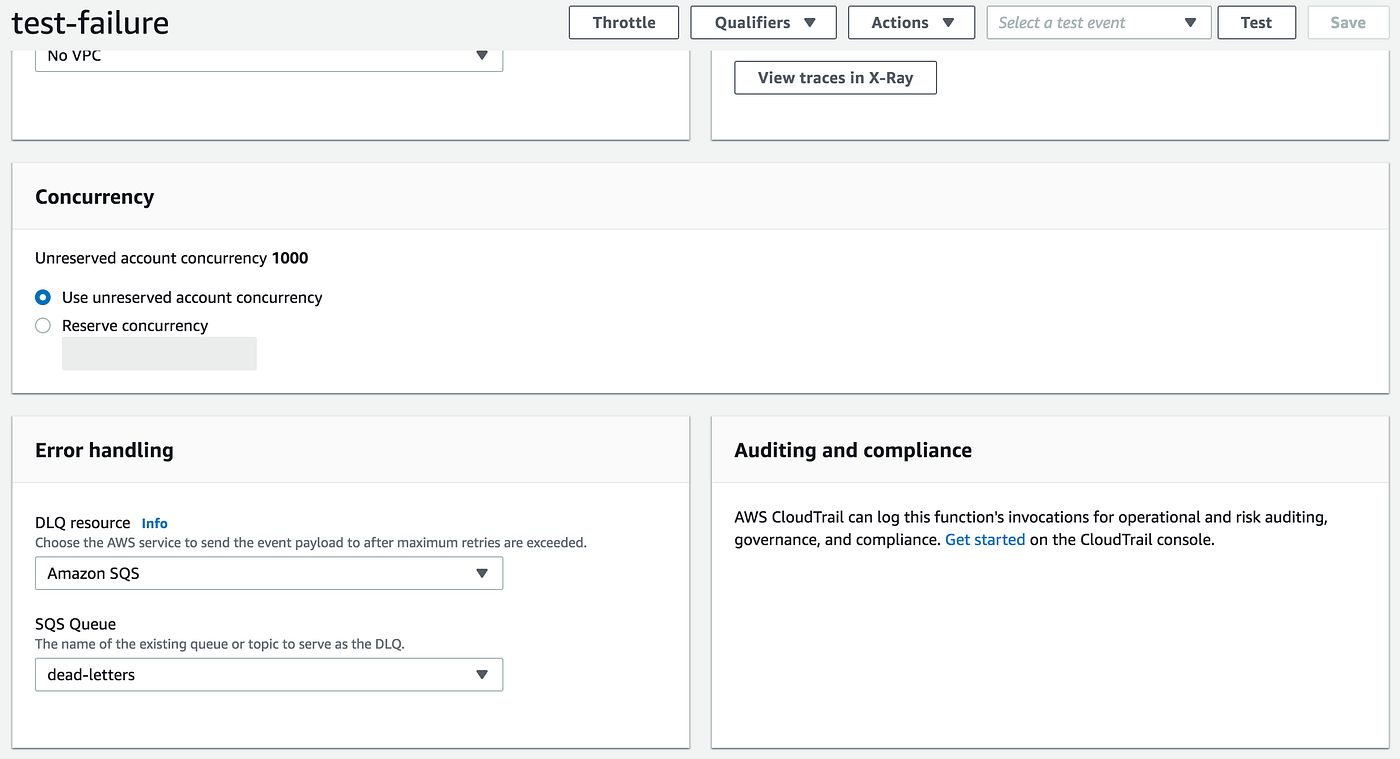The height and width of the screenshot is (759, 1400).
Task: Click the View traces in X-Ray button
Action: click(835, 77)
